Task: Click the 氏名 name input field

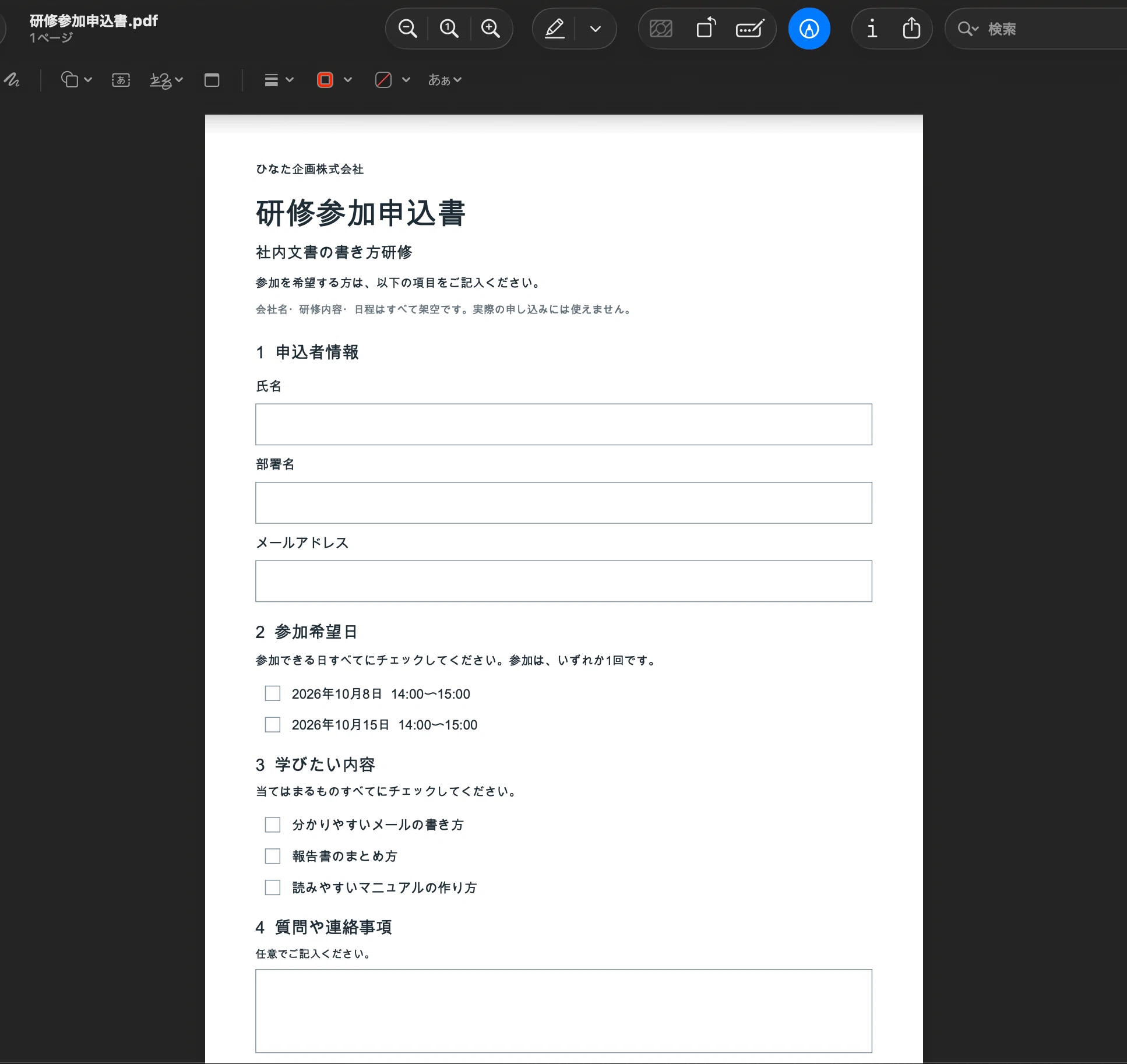Action: [563, 424]
